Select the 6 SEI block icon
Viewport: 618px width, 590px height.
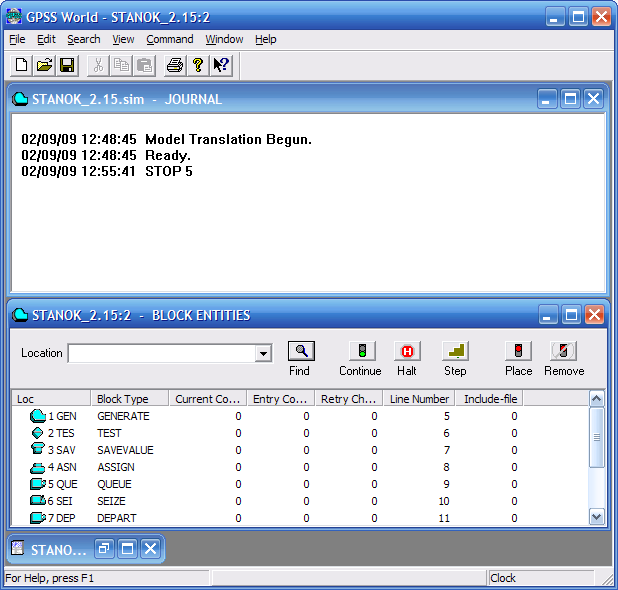tap(38, 501)
